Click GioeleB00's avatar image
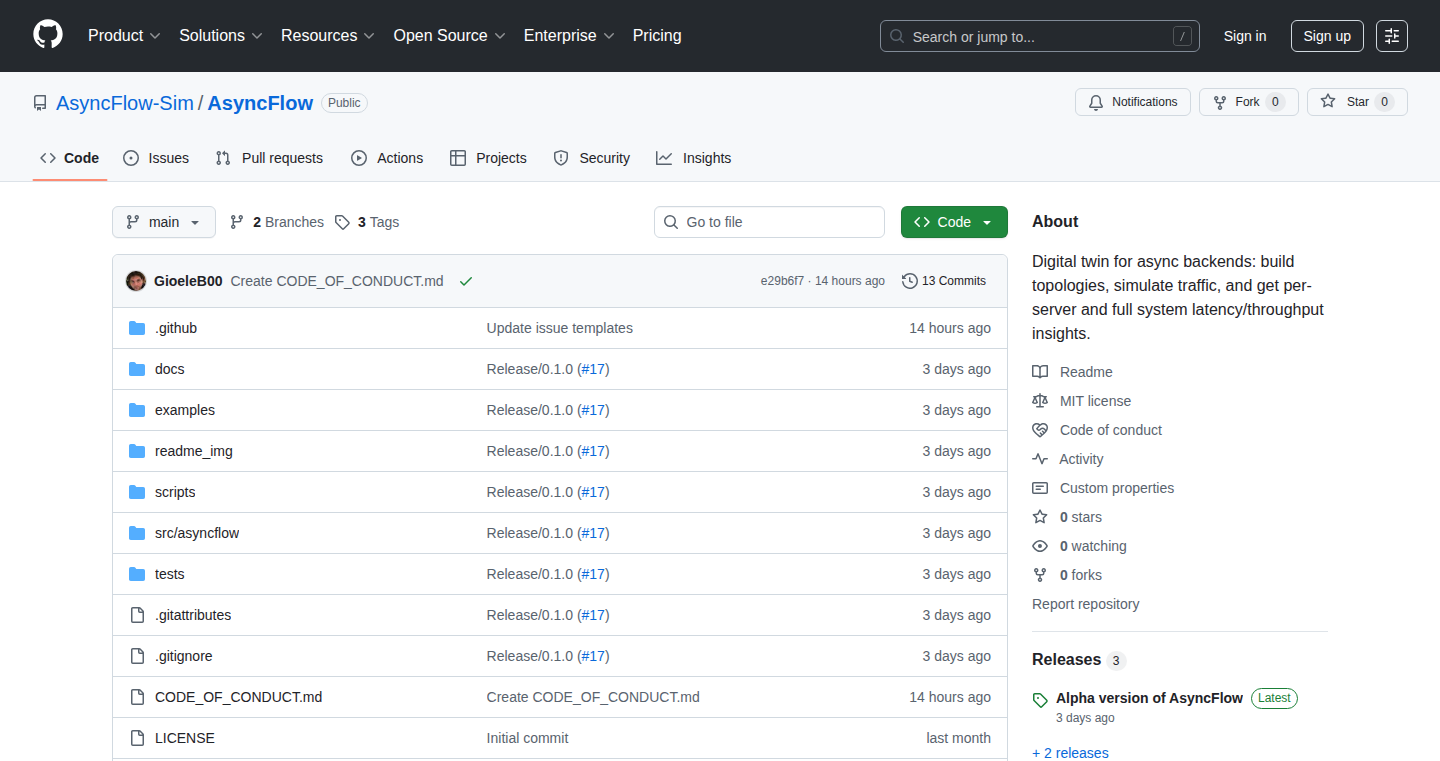Screen dimensions: 1440x761 pos(136,281)
